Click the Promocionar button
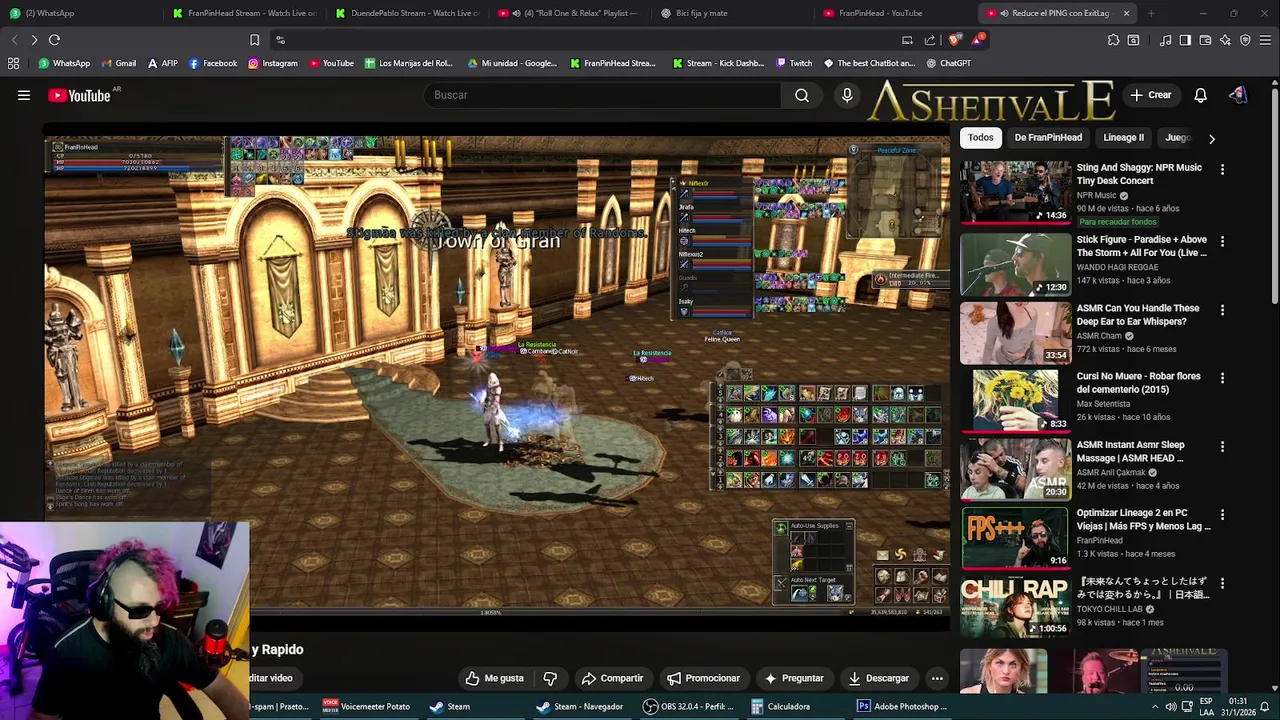Screen dimensions: 1280x720 (x=703, y=678)
